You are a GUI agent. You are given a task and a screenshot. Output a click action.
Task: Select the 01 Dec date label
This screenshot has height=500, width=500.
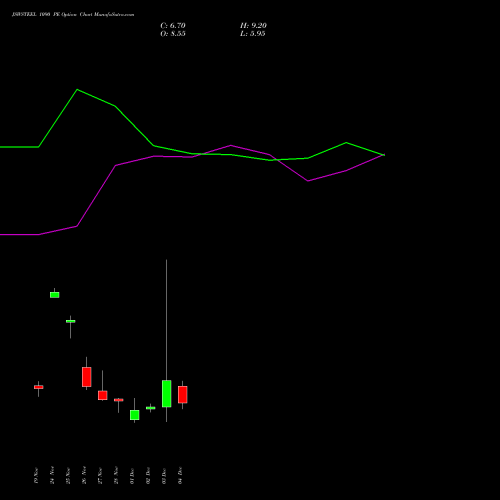[132, 476]
